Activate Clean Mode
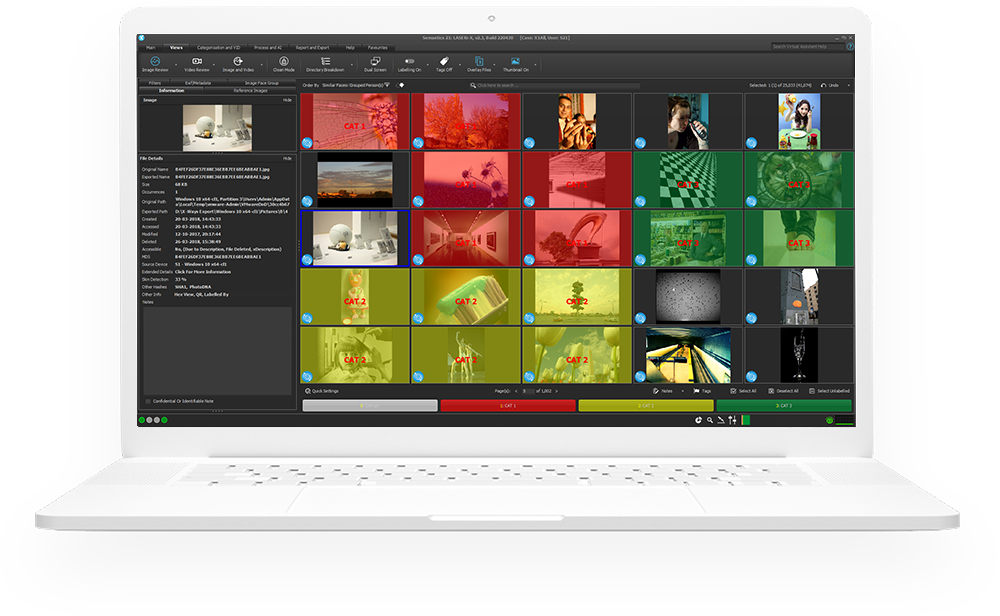The height and width of the screenshot is (616, 1000). click(x=284, y=64)
